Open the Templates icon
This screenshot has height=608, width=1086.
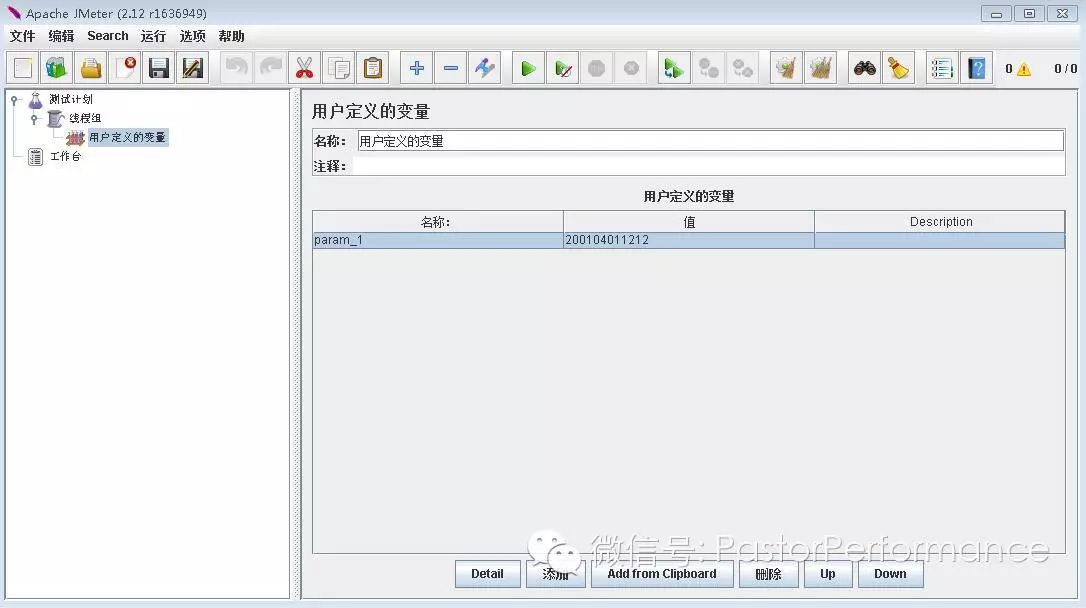click(x=56, y=68)
